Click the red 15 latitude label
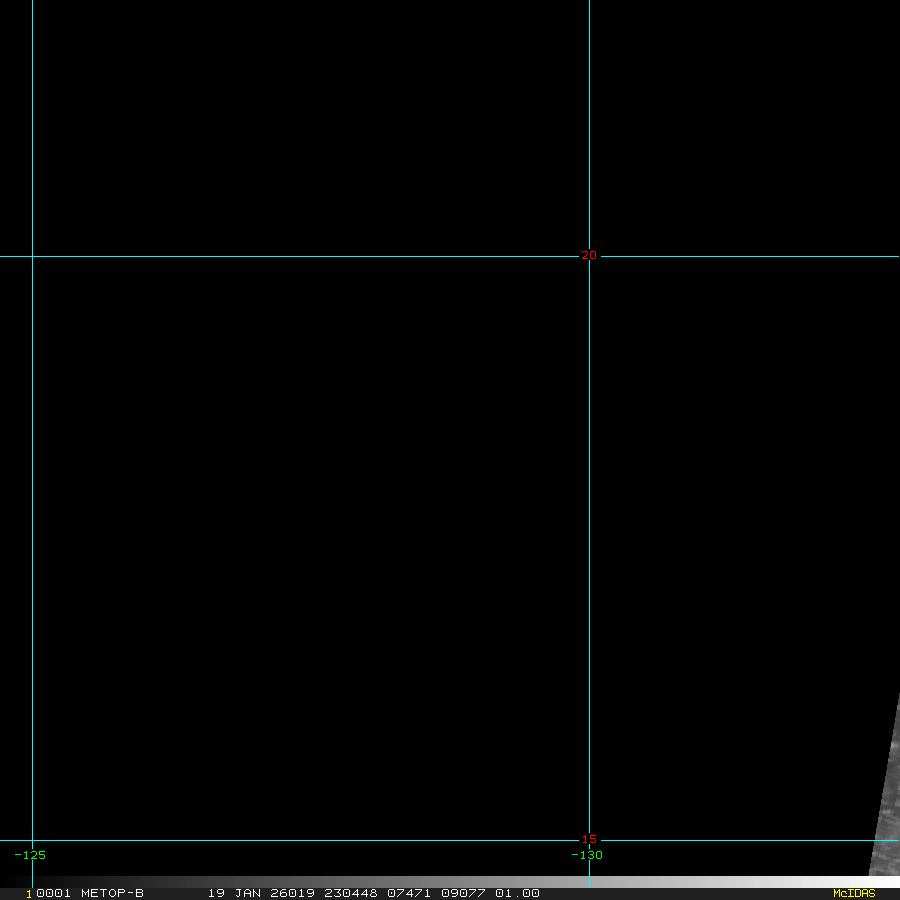900x900 pixels. coord(589,840)
